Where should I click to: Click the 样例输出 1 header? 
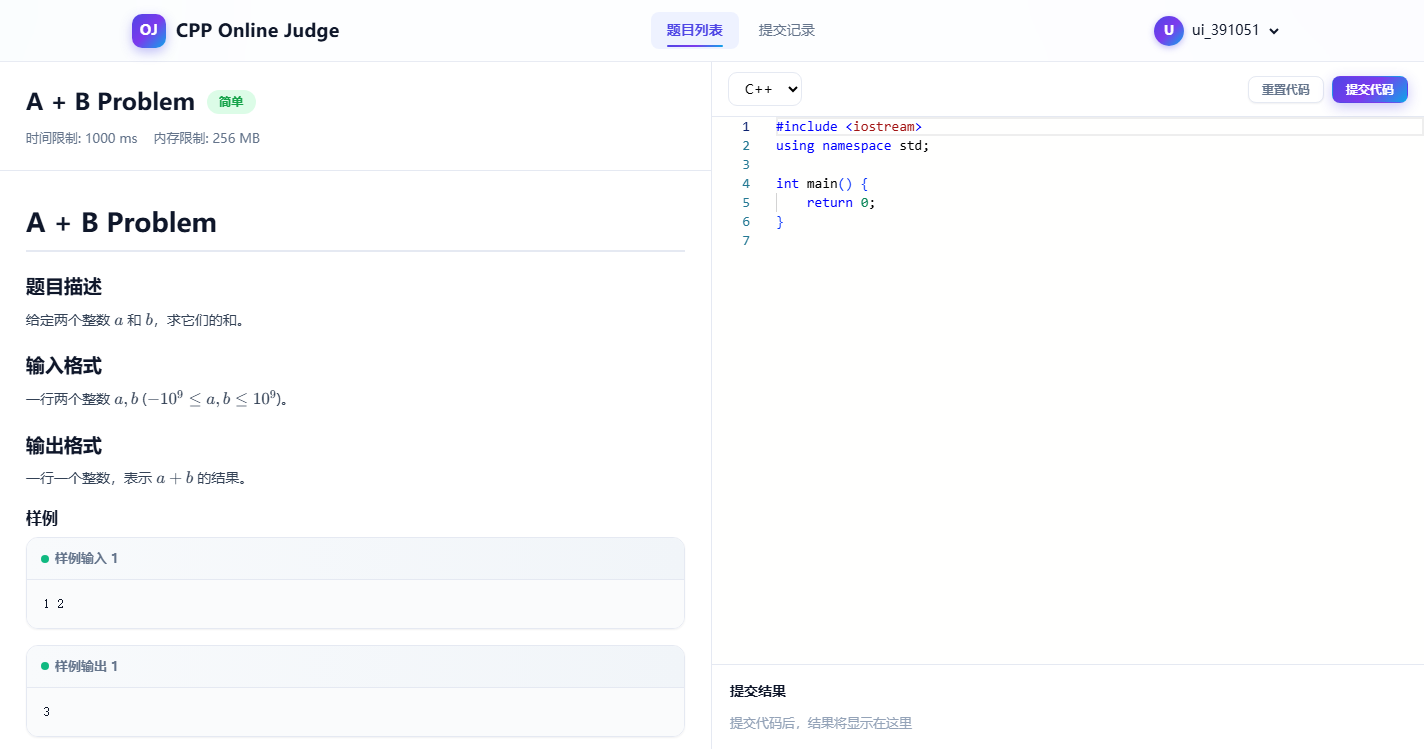click(355, 667)
